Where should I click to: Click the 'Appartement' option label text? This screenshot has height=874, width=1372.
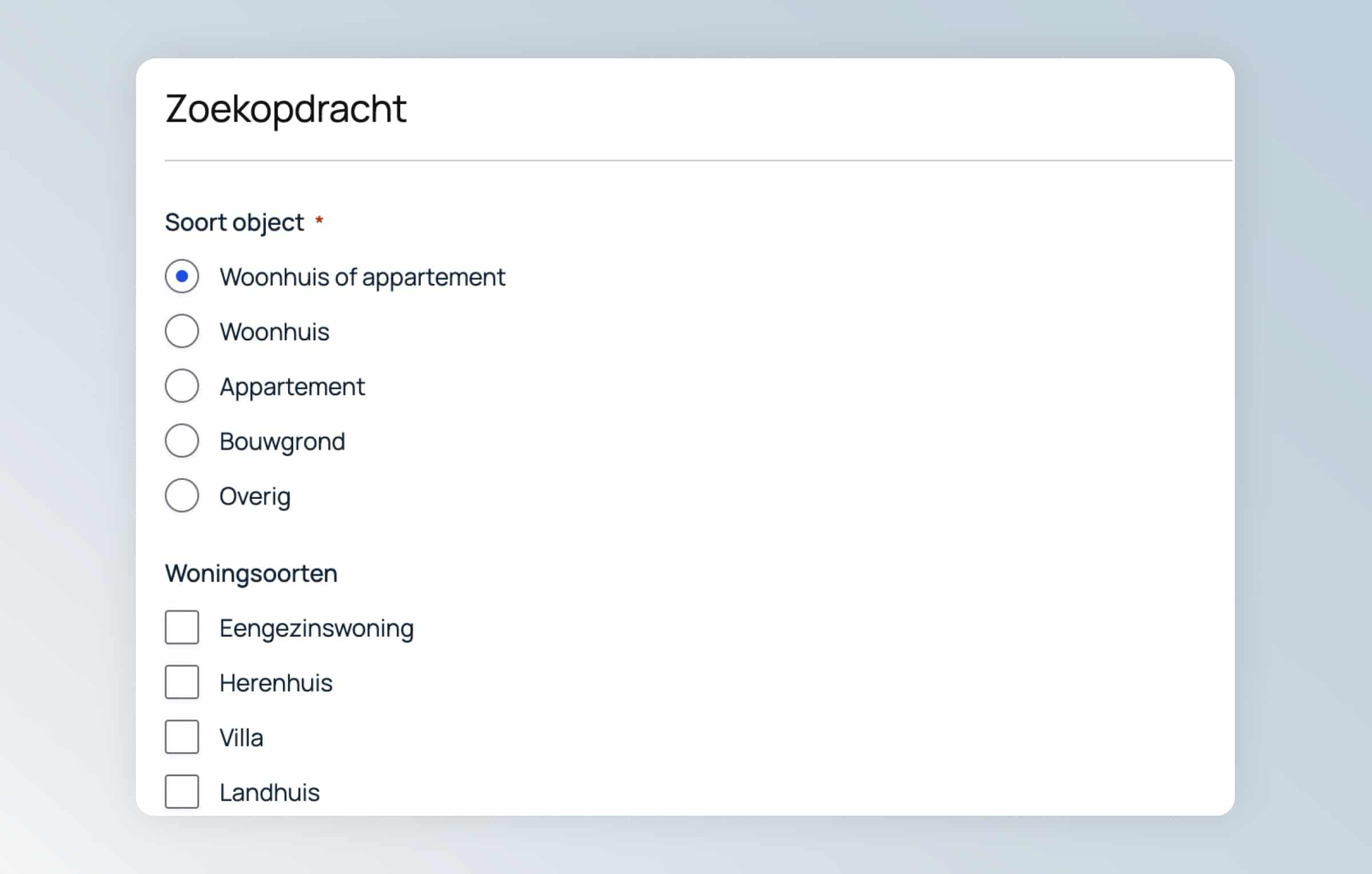(292, 387)
